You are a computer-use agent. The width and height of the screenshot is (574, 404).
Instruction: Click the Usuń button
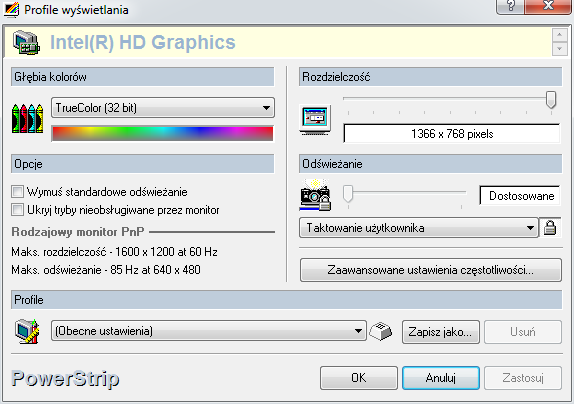pos(523,332)
